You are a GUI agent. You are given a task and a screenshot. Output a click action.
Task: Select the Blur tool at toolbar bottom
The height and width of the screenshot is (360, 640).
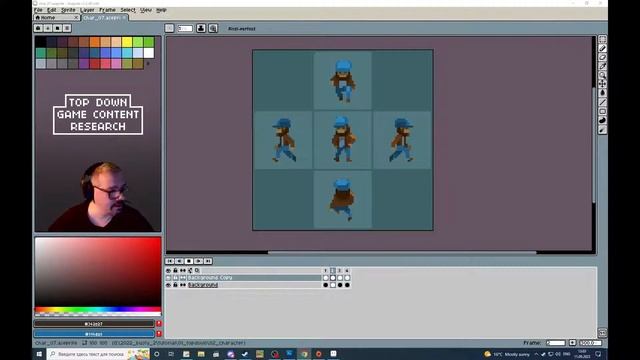click(602, 130)
